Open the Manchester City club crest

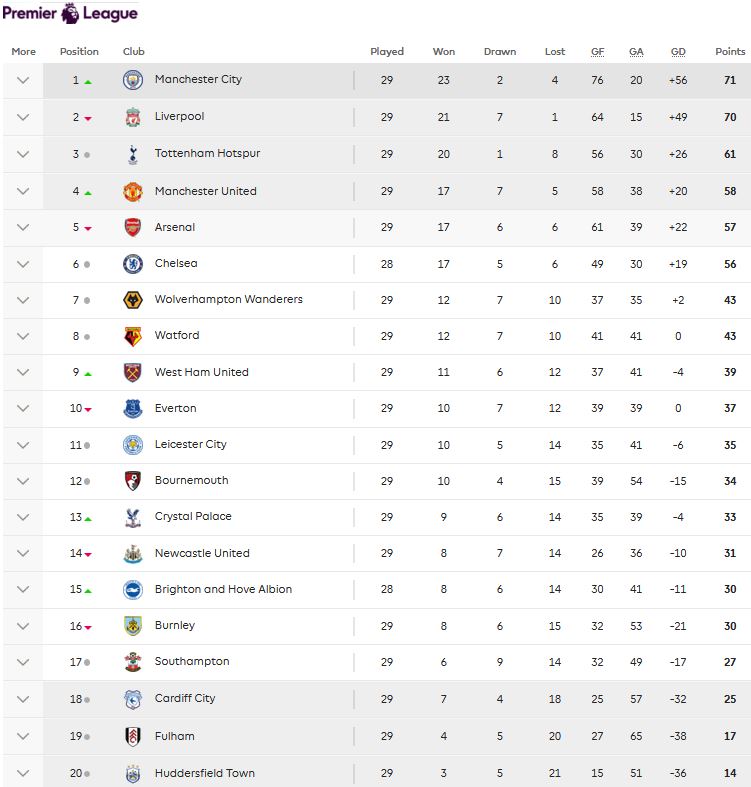[x=133, y=80]
